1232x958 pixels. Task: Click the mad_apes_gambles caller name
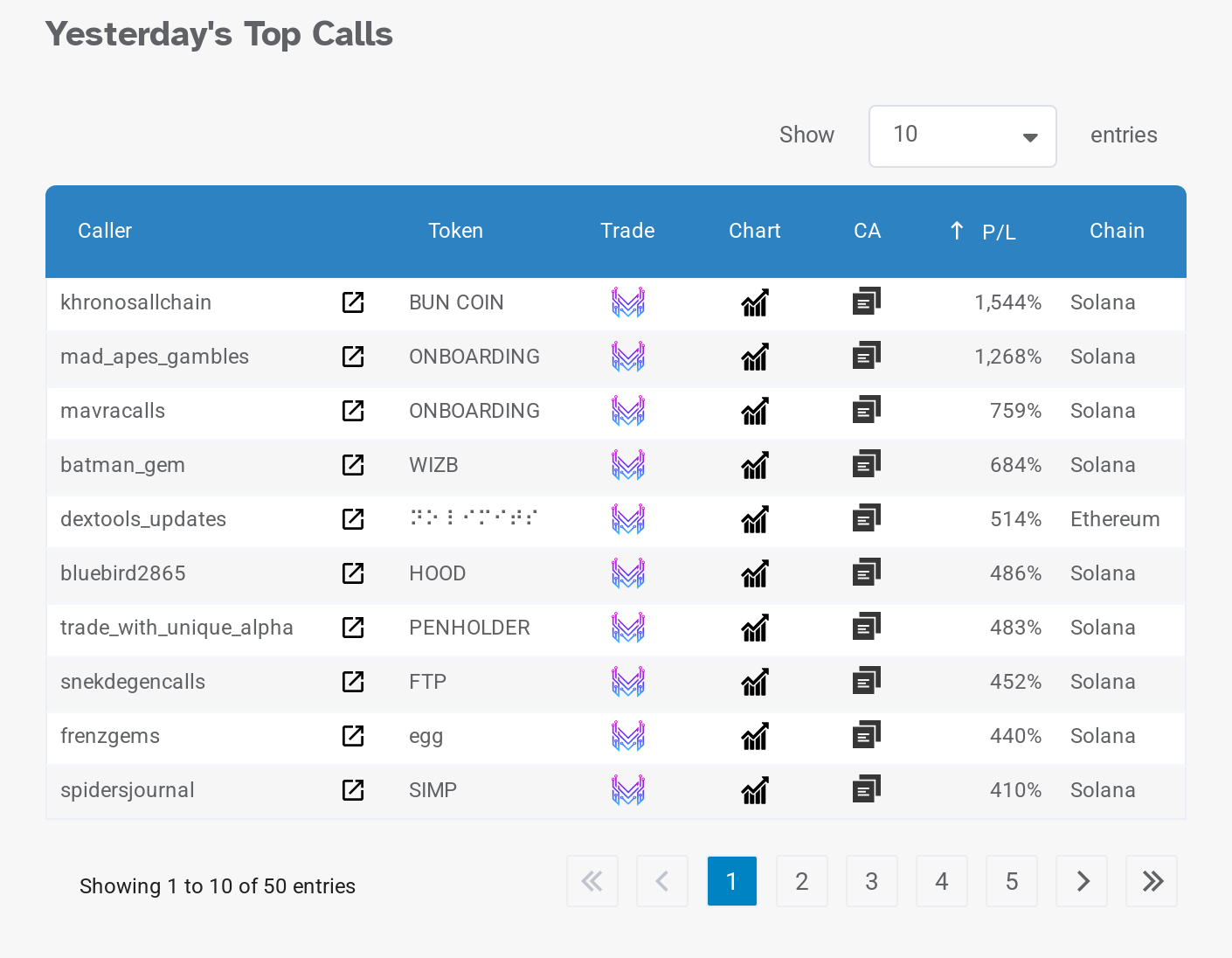(x=155, y=357)
